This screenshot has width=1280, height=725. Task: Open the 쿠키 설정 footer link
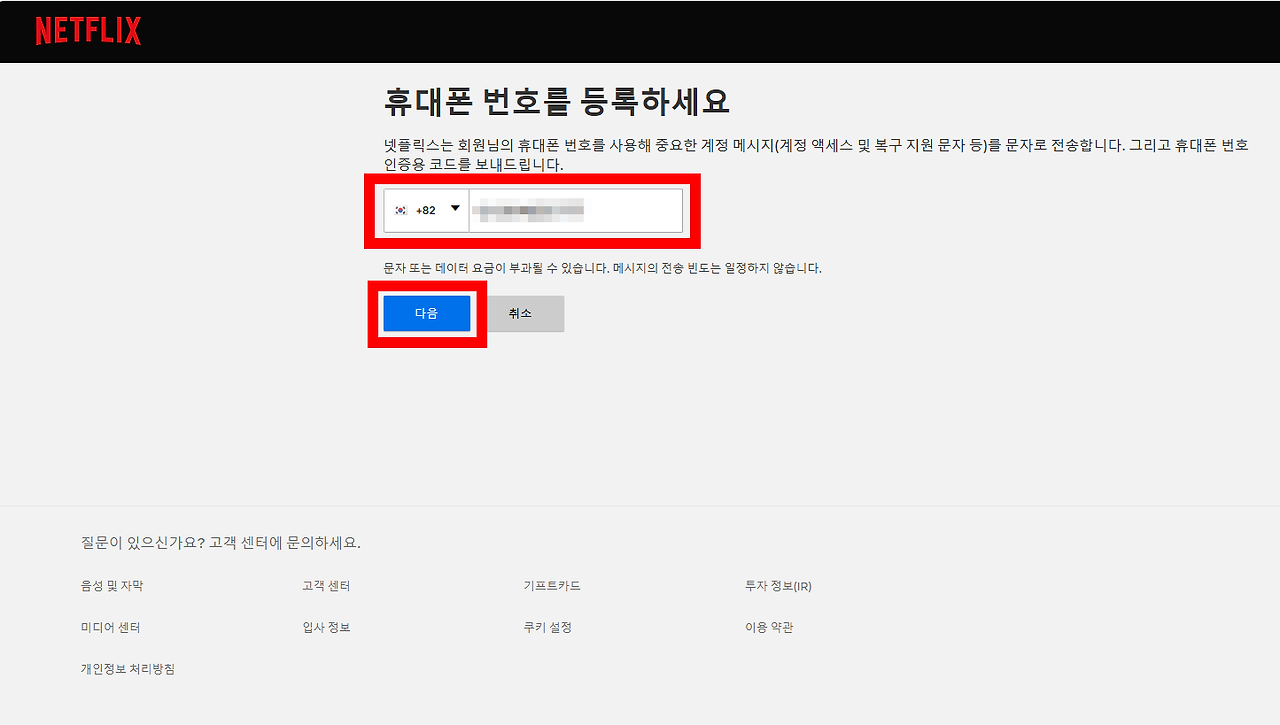546,627
